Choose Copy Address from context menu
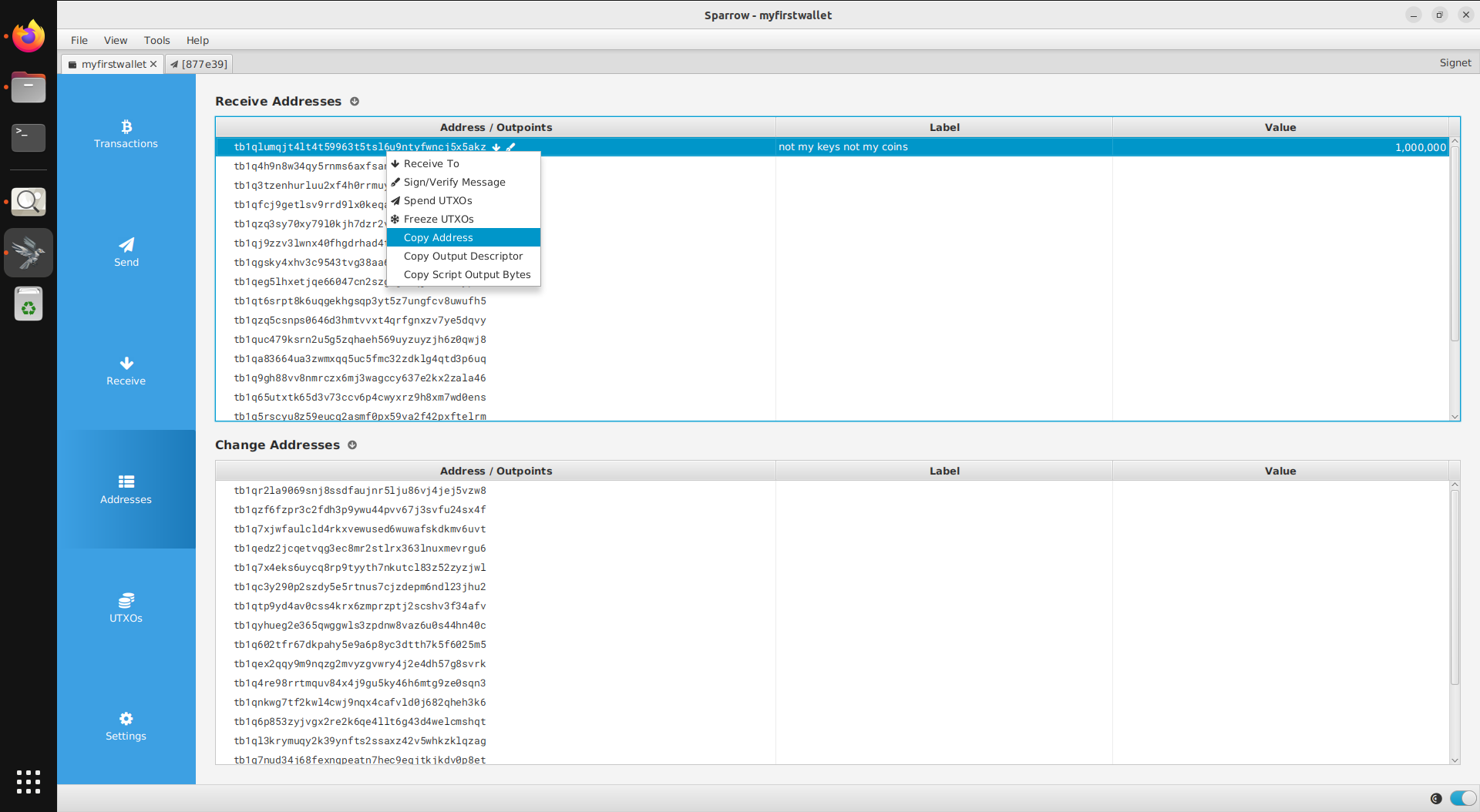The height and width of the screenshot is (812, 1480). [x=463, y=237]
